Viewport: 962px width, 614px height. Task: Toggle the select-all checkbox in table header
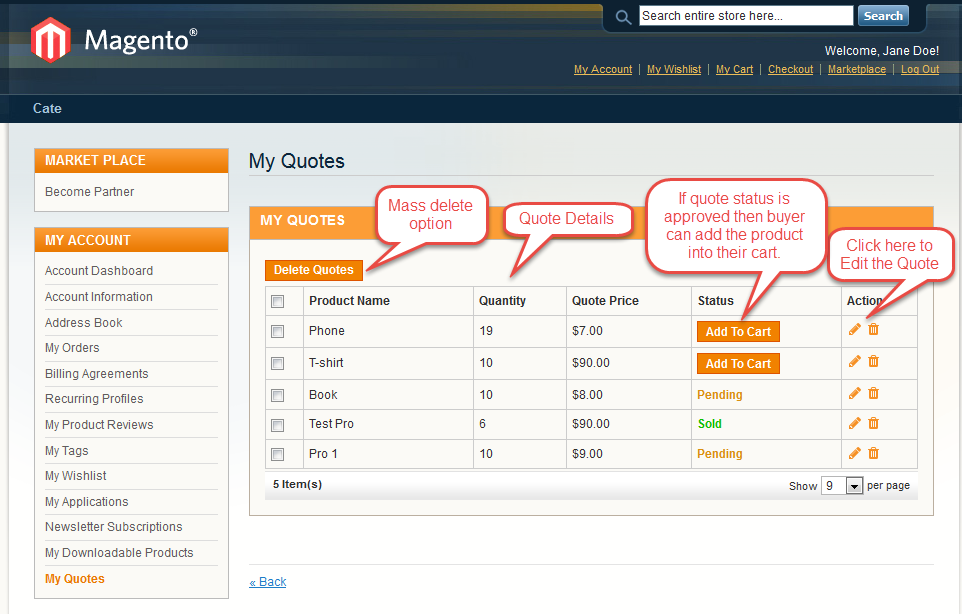pyautogui.click(x=278, y=302)
